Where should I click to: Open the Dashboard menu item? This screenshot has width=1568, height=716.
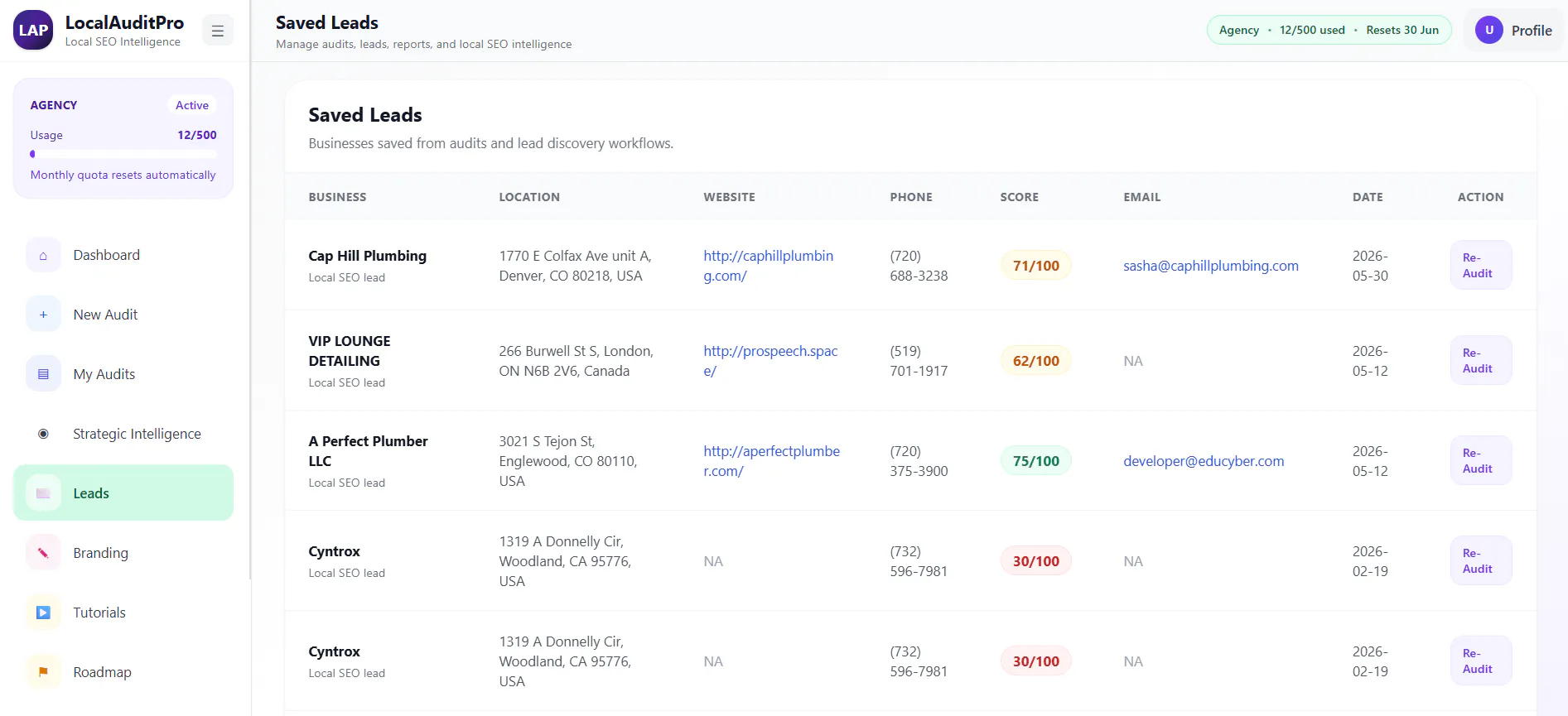tap(123, 255)
